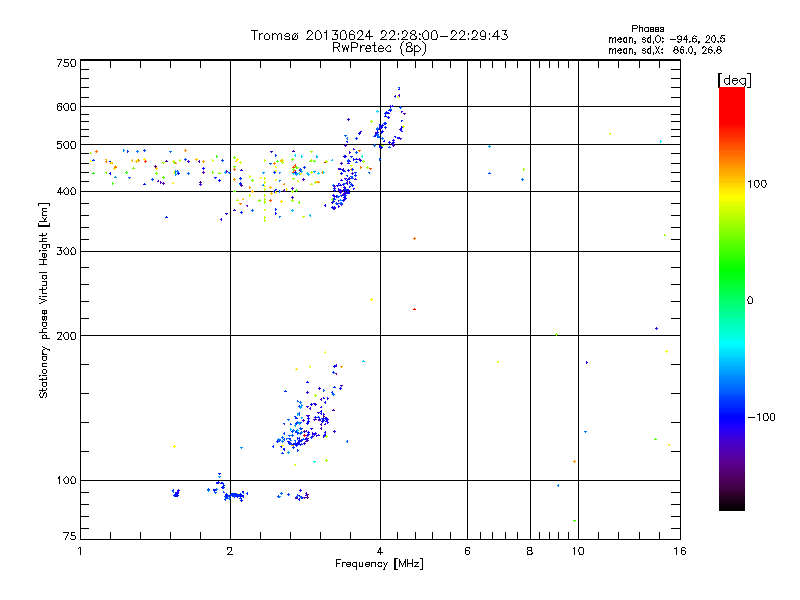Click the 'RwPretec (8p)' subtitle
This screenshot has width=800, height=600.
pyautogui.click(x=379, y=48)
